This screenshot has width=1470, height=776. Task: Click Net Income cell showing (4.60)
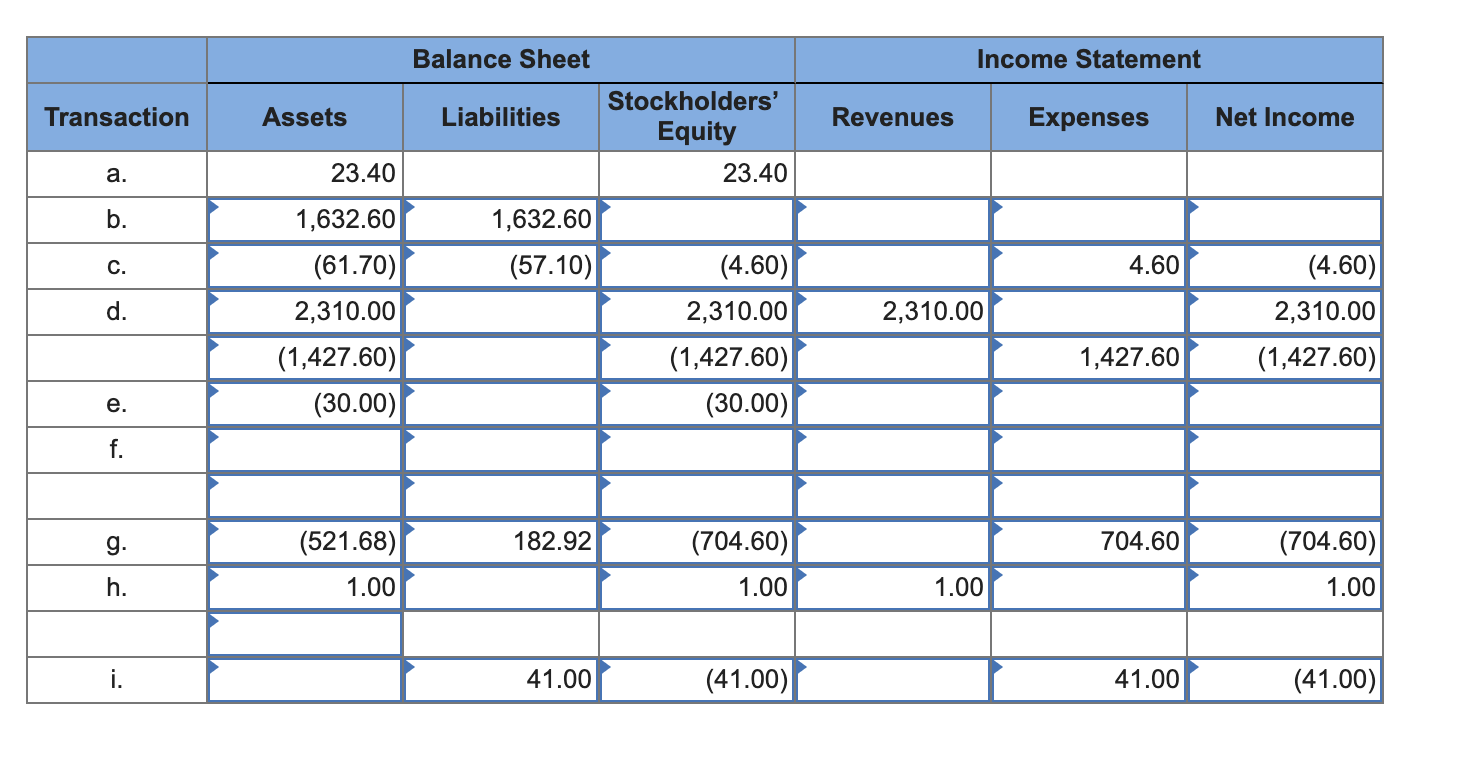(1284, 265)
